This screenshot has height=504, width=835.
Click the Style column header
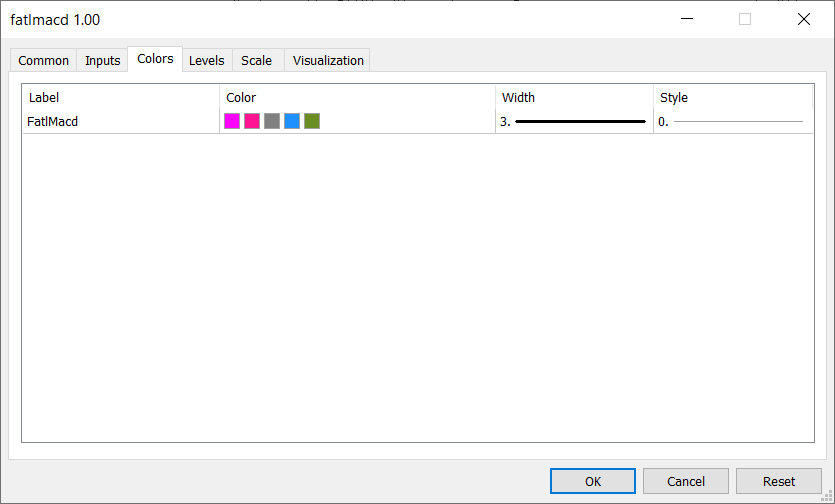click(x=733, y=97)
